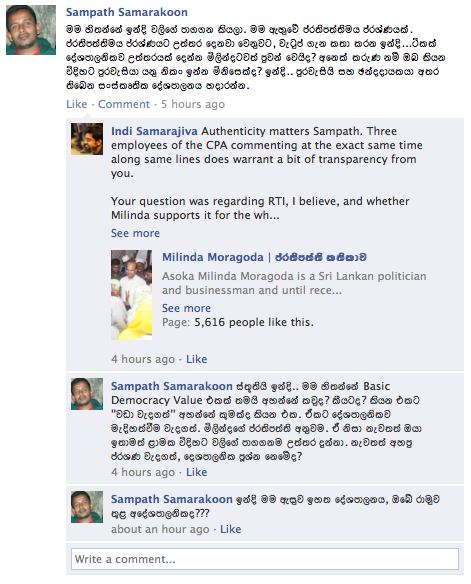The width and height of the screenshot is (471, 584).
Task: Open Indi Samarajiva's avatar thumbnail
Action: 87,139
